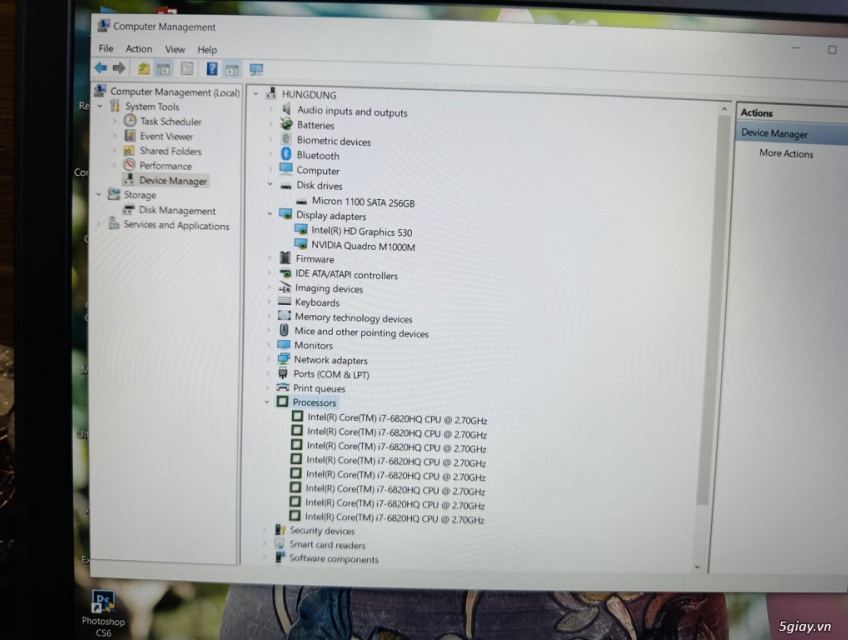
Task: Select the Batteries category icon
Action: point(287,125)
